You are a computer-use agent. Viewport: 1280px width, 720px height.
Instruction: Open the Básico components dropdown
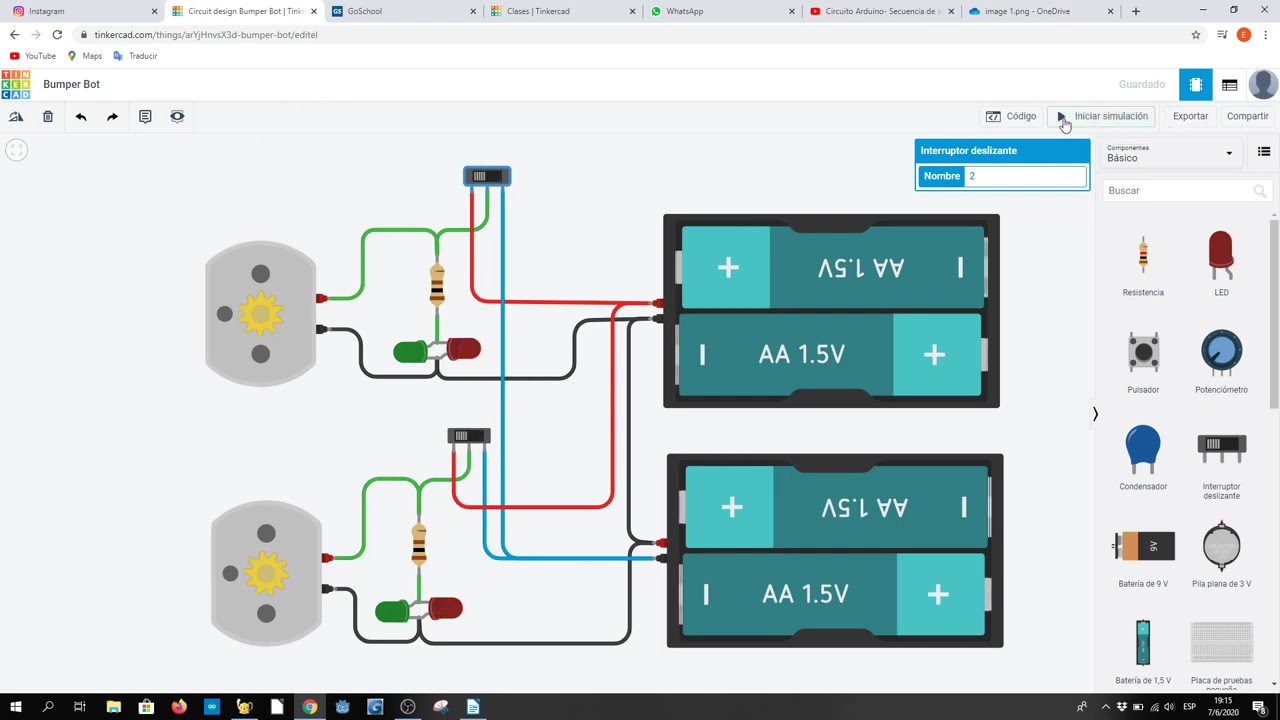tap(1170, 153)
